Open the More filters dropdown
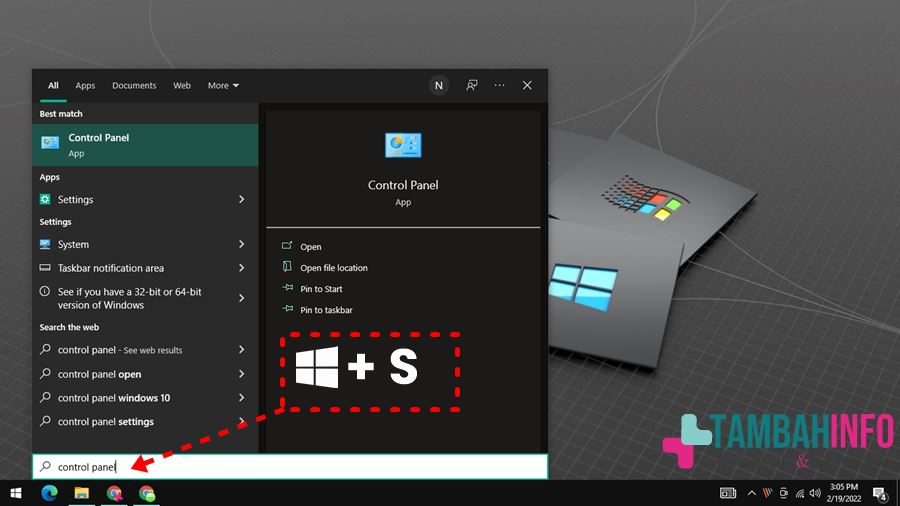This screenshot has height=506, width=900. (x=223, y=85)
